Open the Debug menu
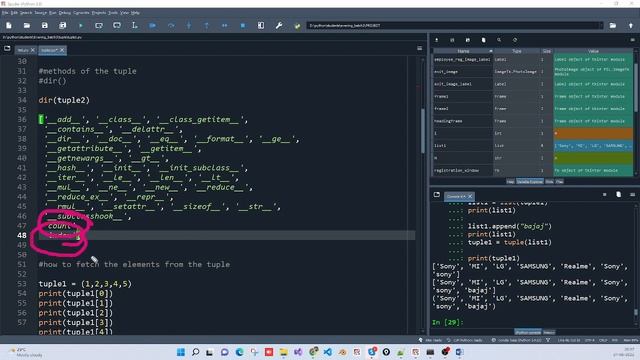This screenshot has width=640, height=360. pos(64,13)
